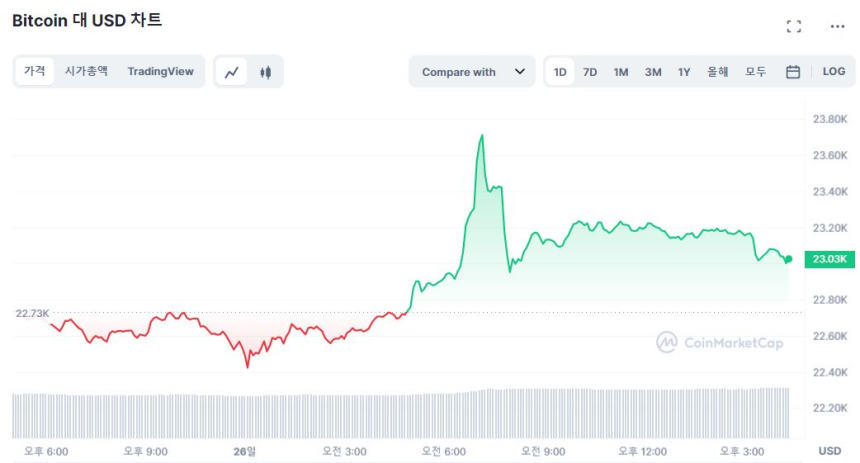Open the calendar date range picker
Screen dimensions: 860x463
(793, 72)
